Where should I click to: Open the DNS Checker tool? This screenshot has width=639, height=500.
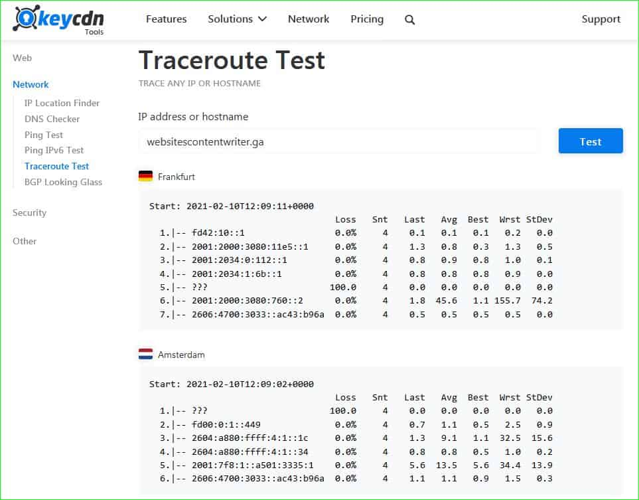coord(52,119)
